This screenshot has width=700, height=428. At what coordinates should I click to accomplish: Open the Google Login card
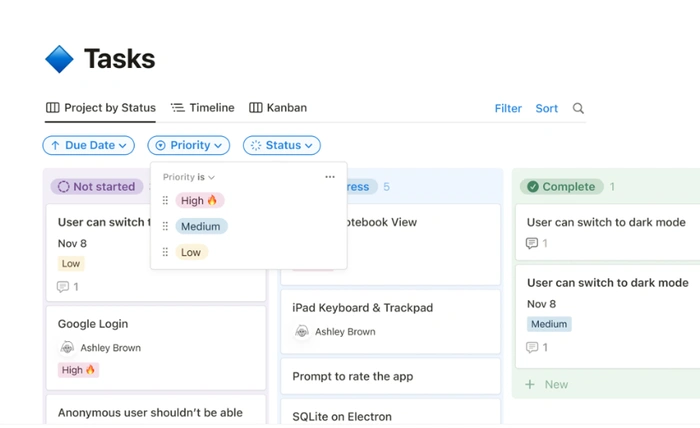click(156, 347)
